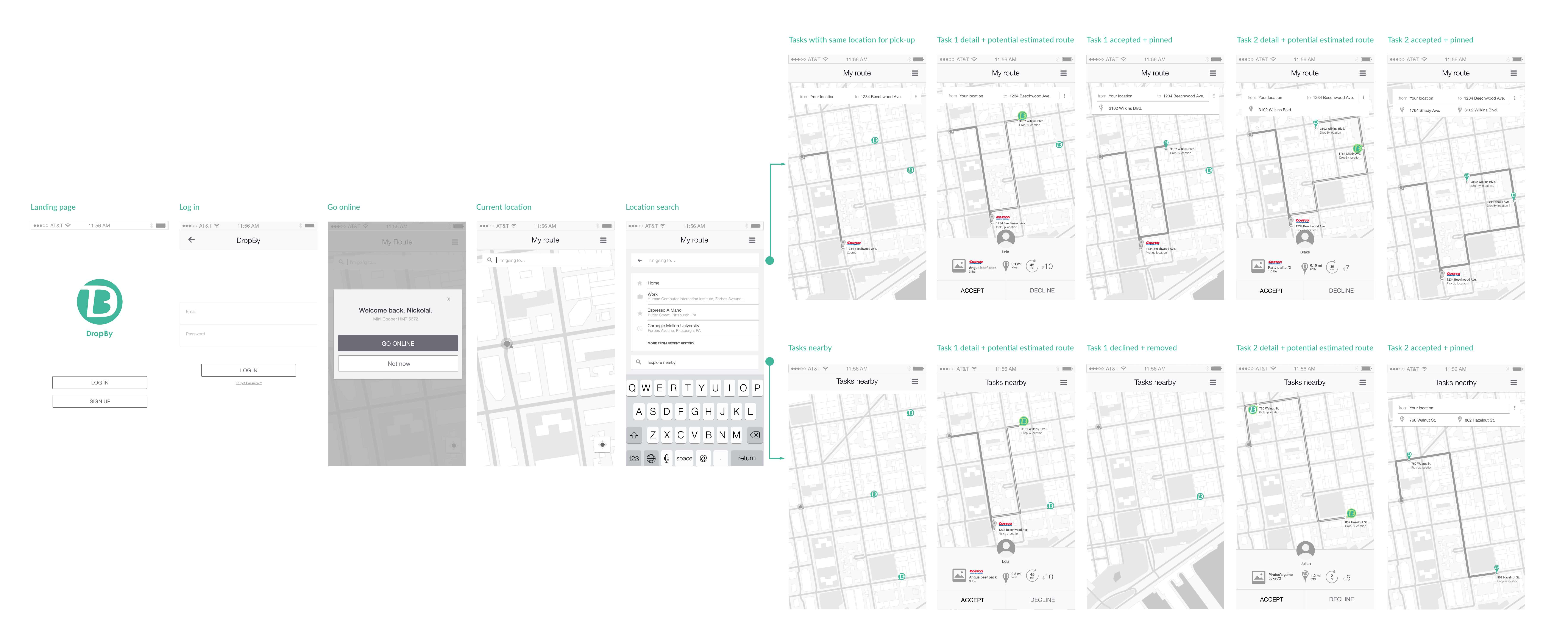Open hamburger menu on Current location screen
This screenshot has width=1568, height=636.
[x=603, y=240]
